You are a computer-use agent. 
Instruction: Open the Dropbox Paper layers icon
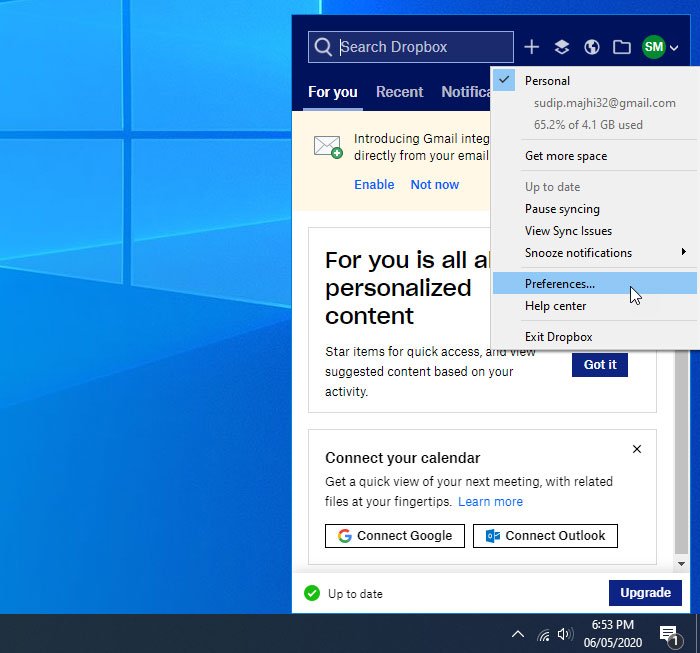pyautogui.click(x=562, y=47)
